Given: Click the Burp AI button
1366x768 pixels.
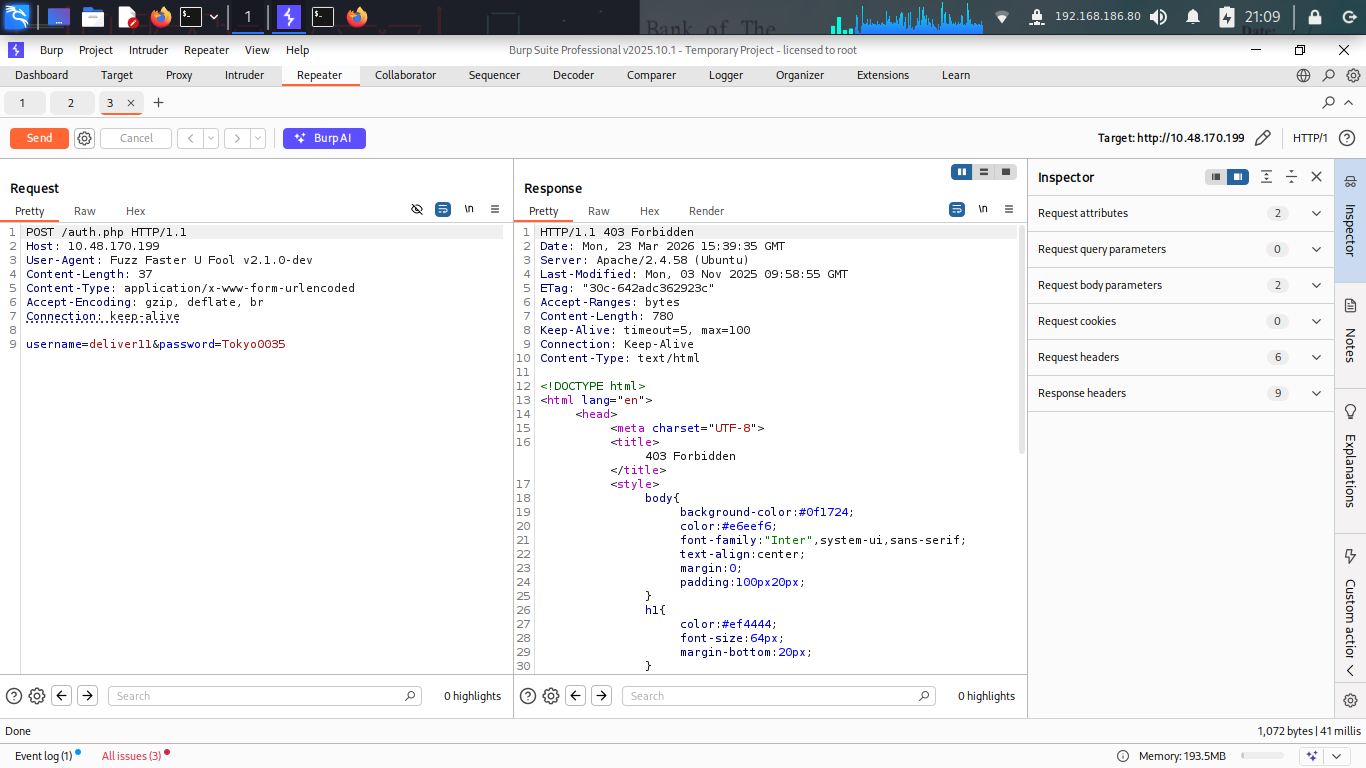Looking at the screenshot, I should click(x=324, y=139).
